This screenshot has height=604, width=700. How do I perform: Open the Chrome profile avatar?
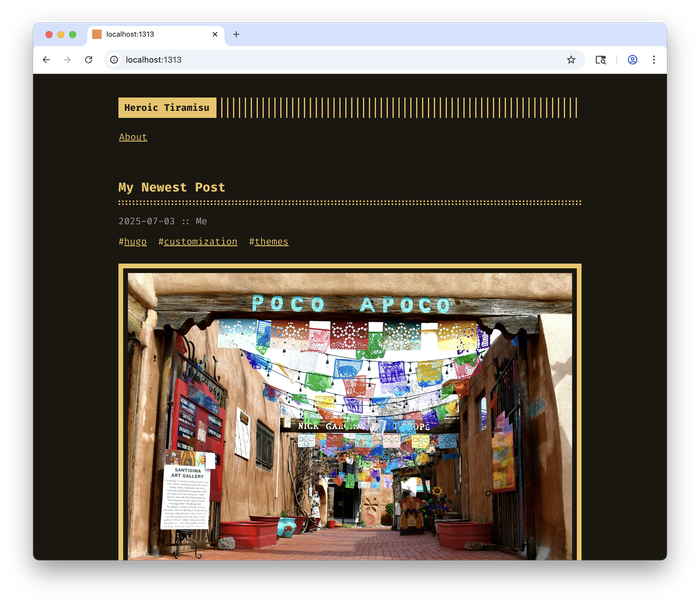632,60
